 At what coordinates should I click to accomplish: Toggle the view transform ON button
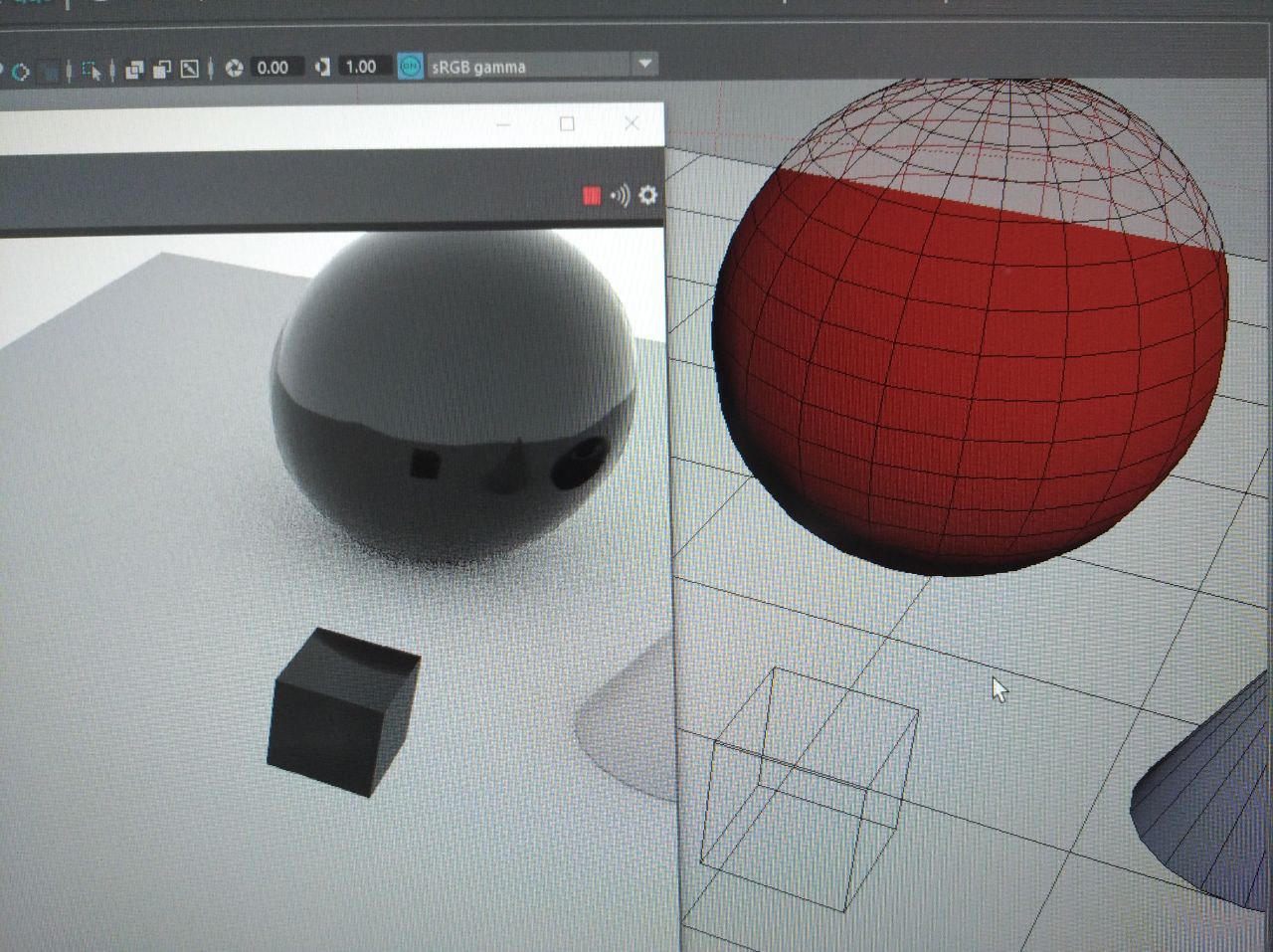coord(410,66)
